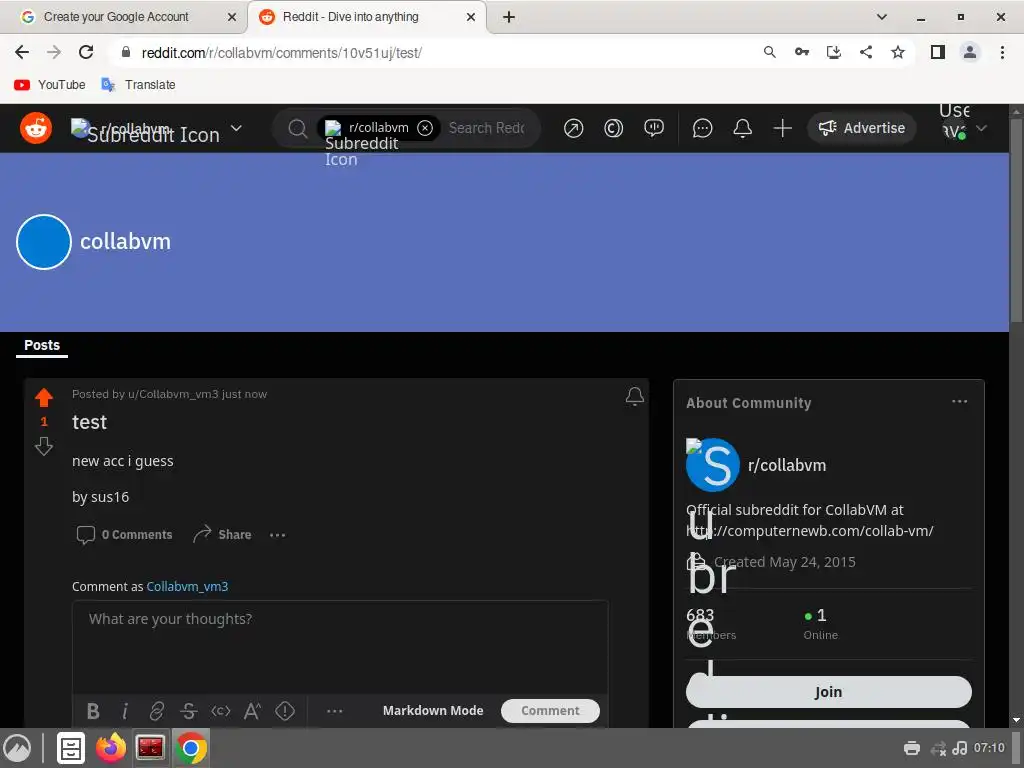Downvote the test post

(44, 446)
